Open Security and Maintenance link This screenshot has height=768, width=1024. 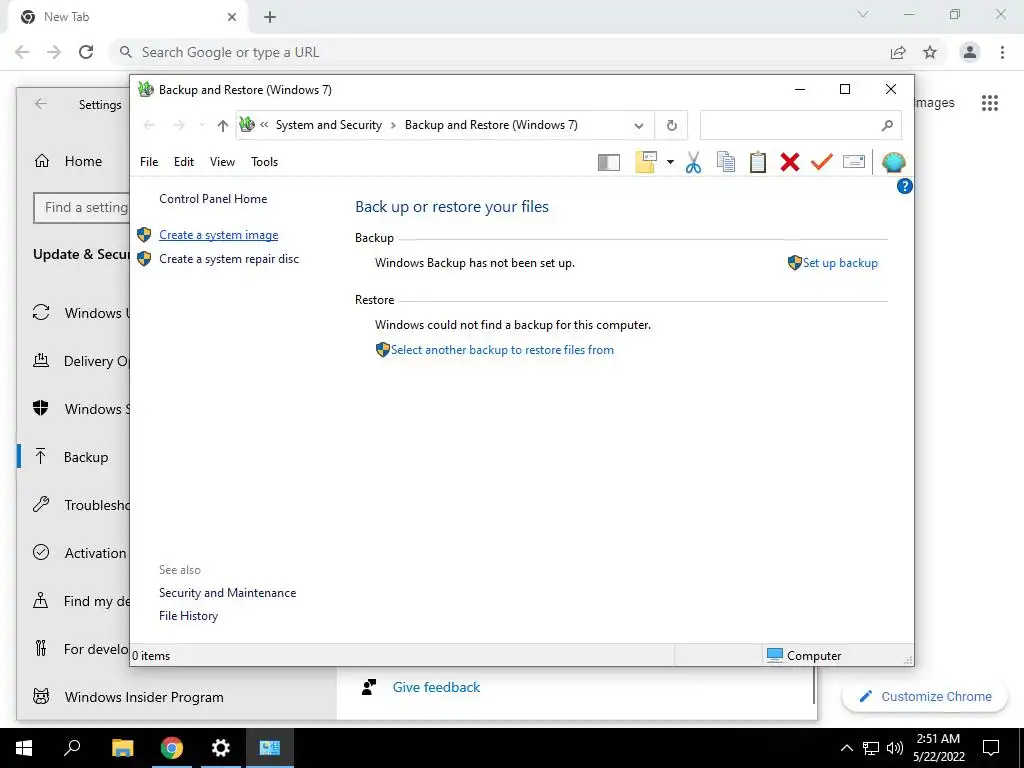(x=227, y=593)
